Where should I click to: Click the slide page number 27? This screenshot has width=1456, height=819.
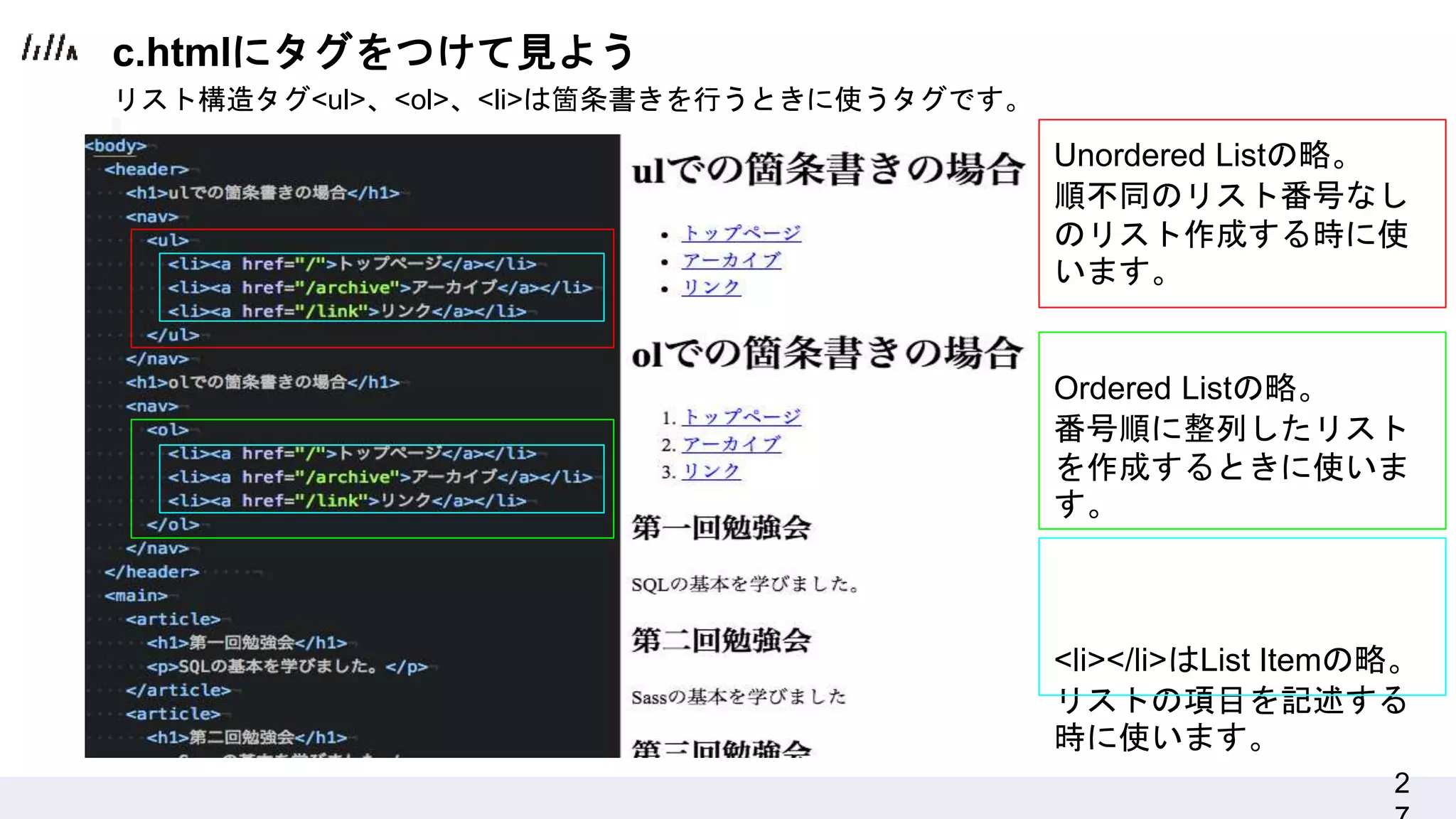click(x=1401, y=795)
